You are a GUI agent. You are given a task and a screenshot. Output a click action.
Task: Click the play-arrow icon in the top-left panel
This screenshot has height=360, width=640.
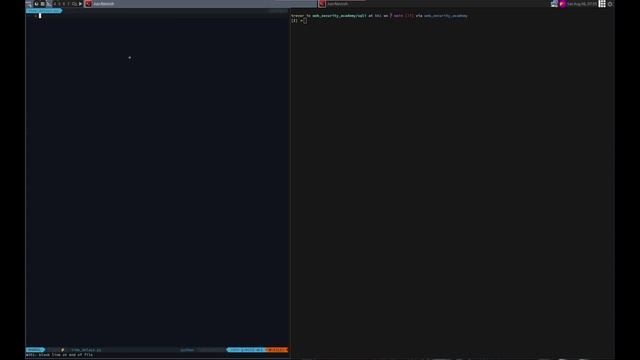pos(80,4)
